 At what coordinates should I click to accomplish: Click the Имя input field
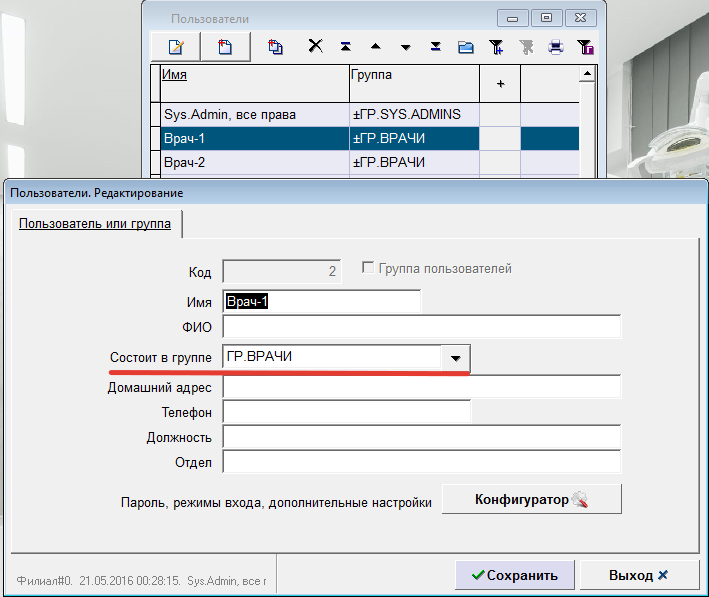coord(321,301)
